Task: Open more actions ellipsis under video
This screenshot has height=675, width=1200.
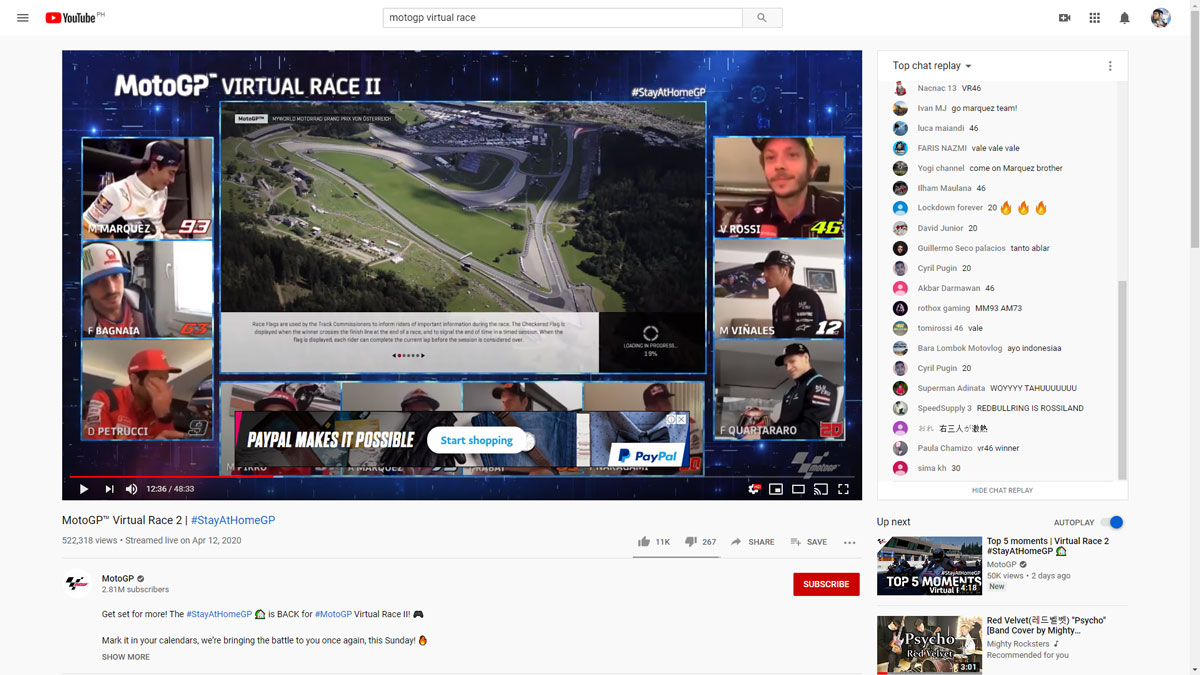Action: pyautogui.click(x=849, y=543)
